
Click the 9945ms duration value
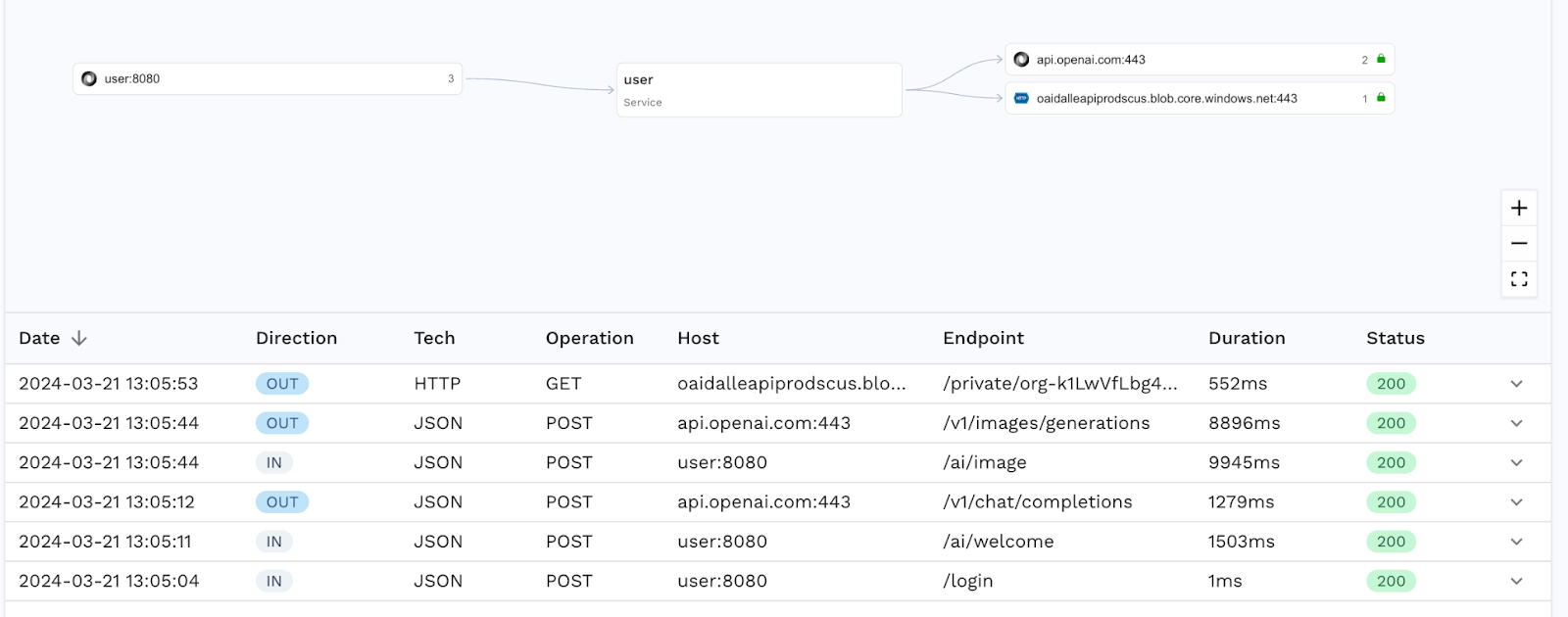[1245, 462]
